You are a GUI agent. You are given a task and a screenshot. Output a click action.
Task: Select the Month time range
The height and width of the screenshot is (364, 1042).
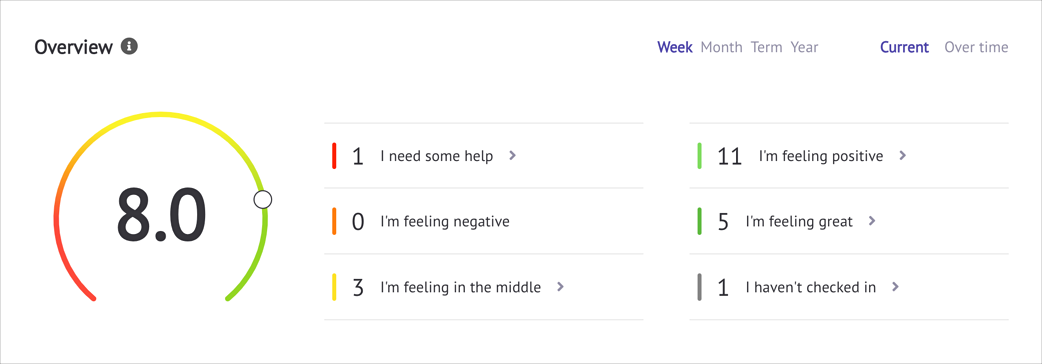pos(721,47)
